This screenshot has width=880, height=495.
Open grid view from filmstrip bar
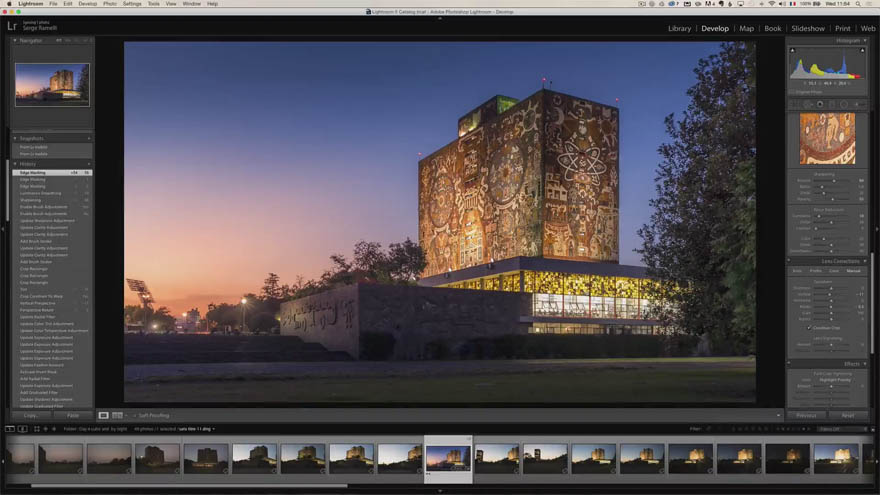coord(36,429)
